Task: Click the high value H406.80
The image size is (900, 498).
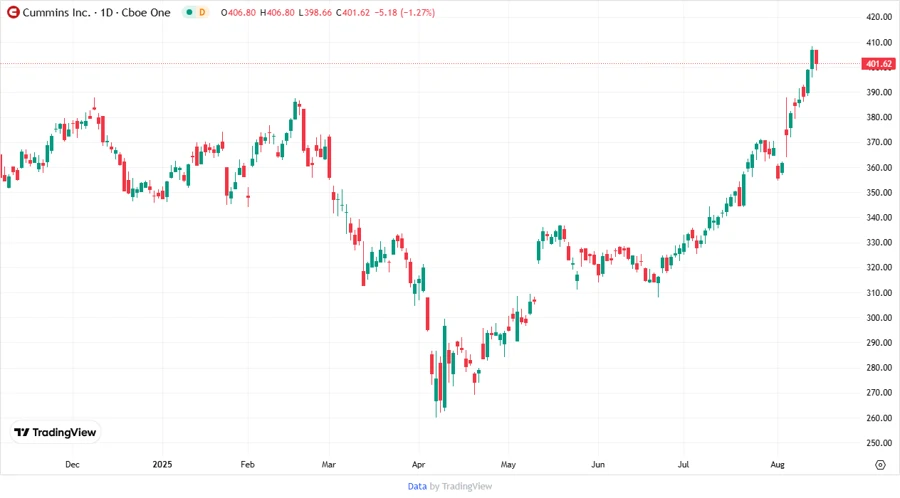Action: 277,13
